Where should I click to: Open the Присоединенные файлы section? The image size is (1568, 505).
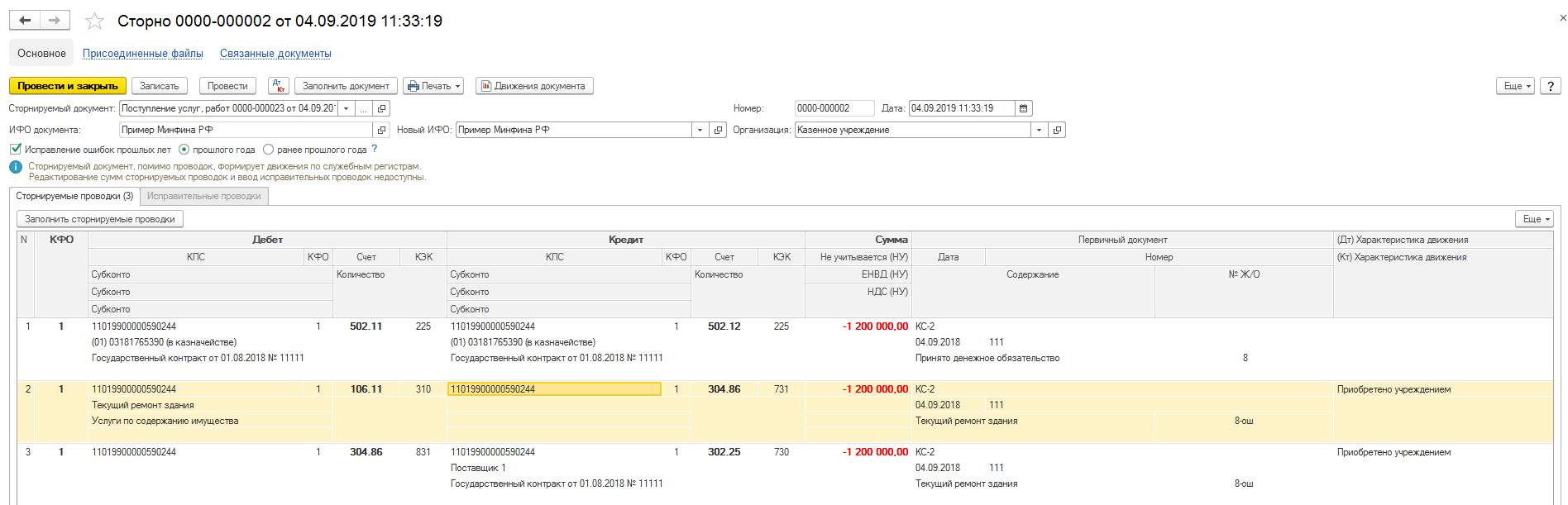click(143, 54)
